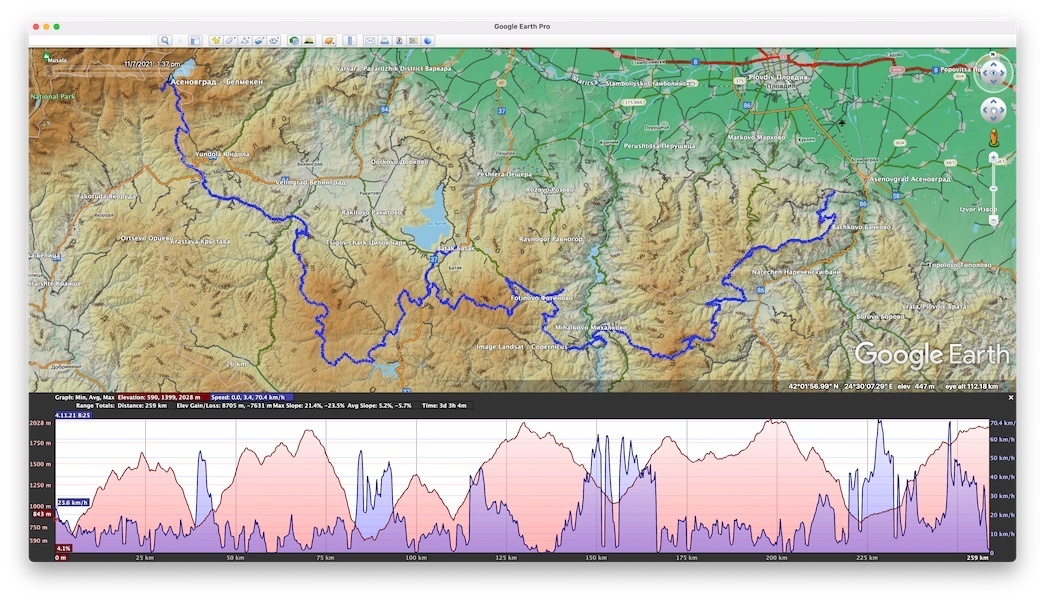
Task: Click Look up arrow on eye joystick
Action: click(993, 65)
